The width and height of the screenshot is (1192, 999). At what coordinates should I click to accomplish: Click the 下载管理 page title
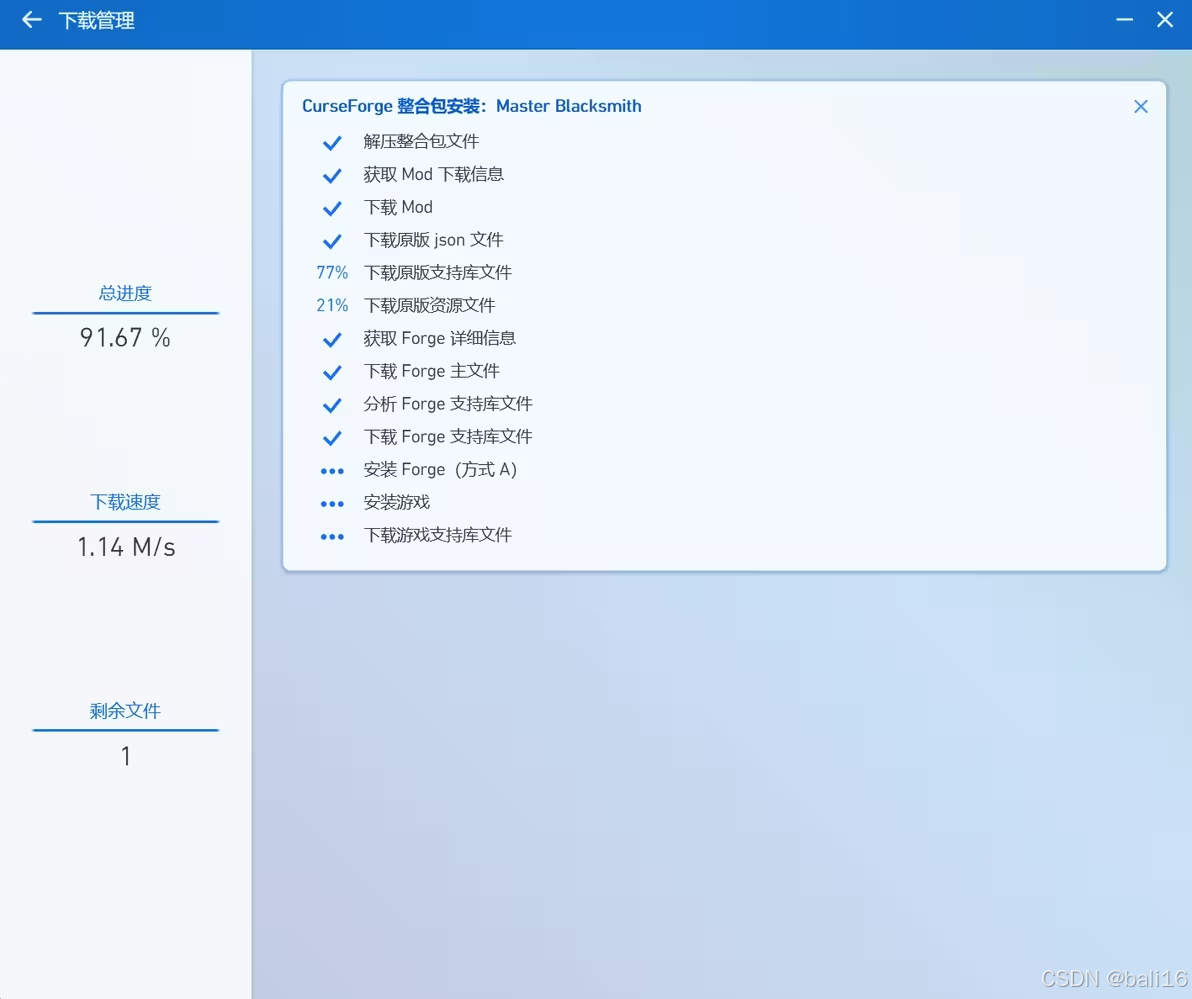tap(97, 21)
